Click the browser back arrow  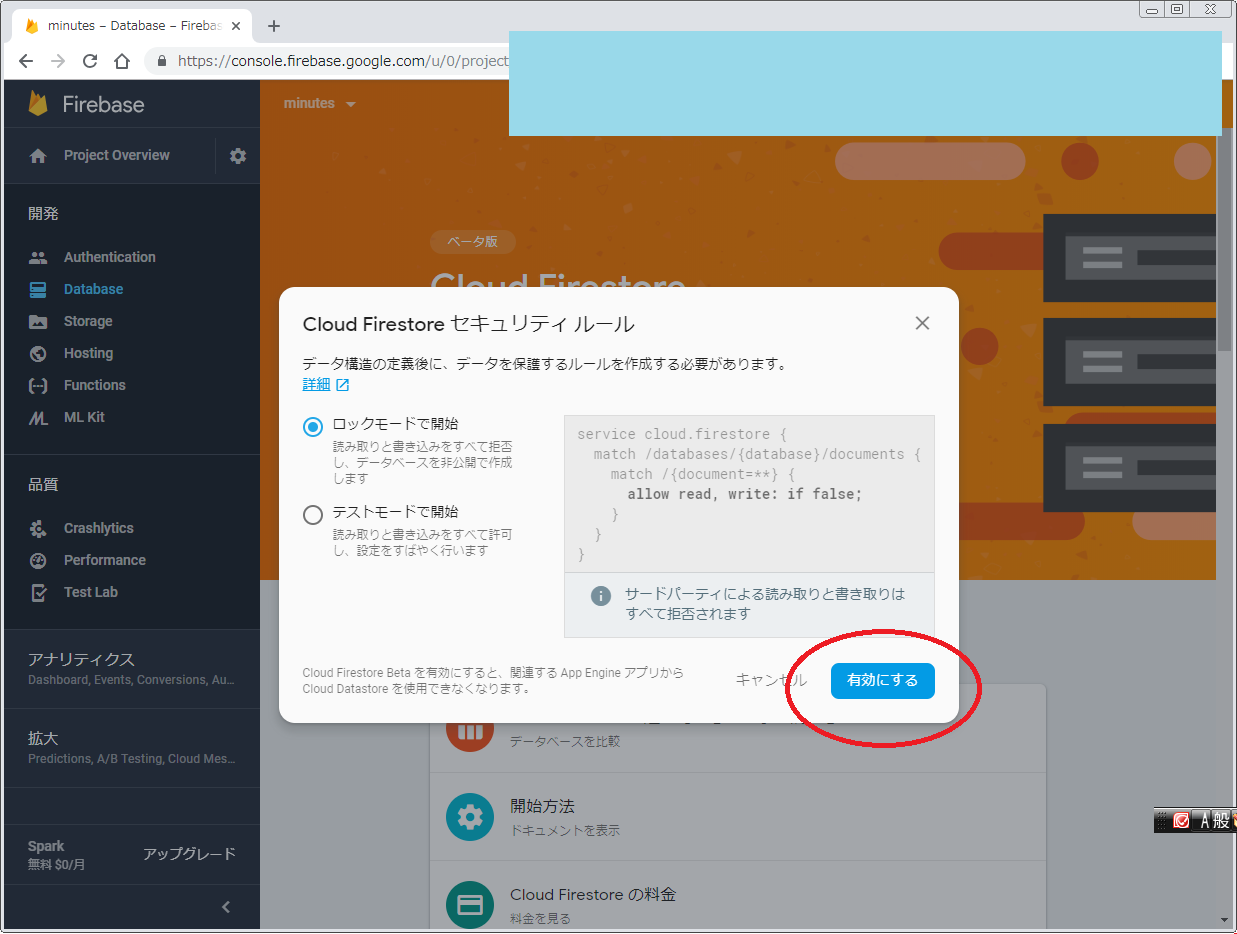coord(26,61)
